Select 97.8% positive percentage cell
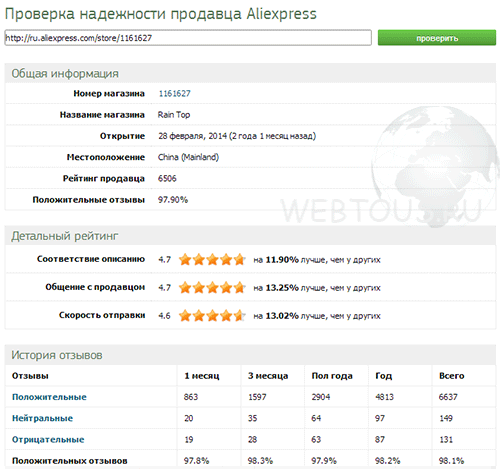The image size is (500, 469). click(196, 461)
